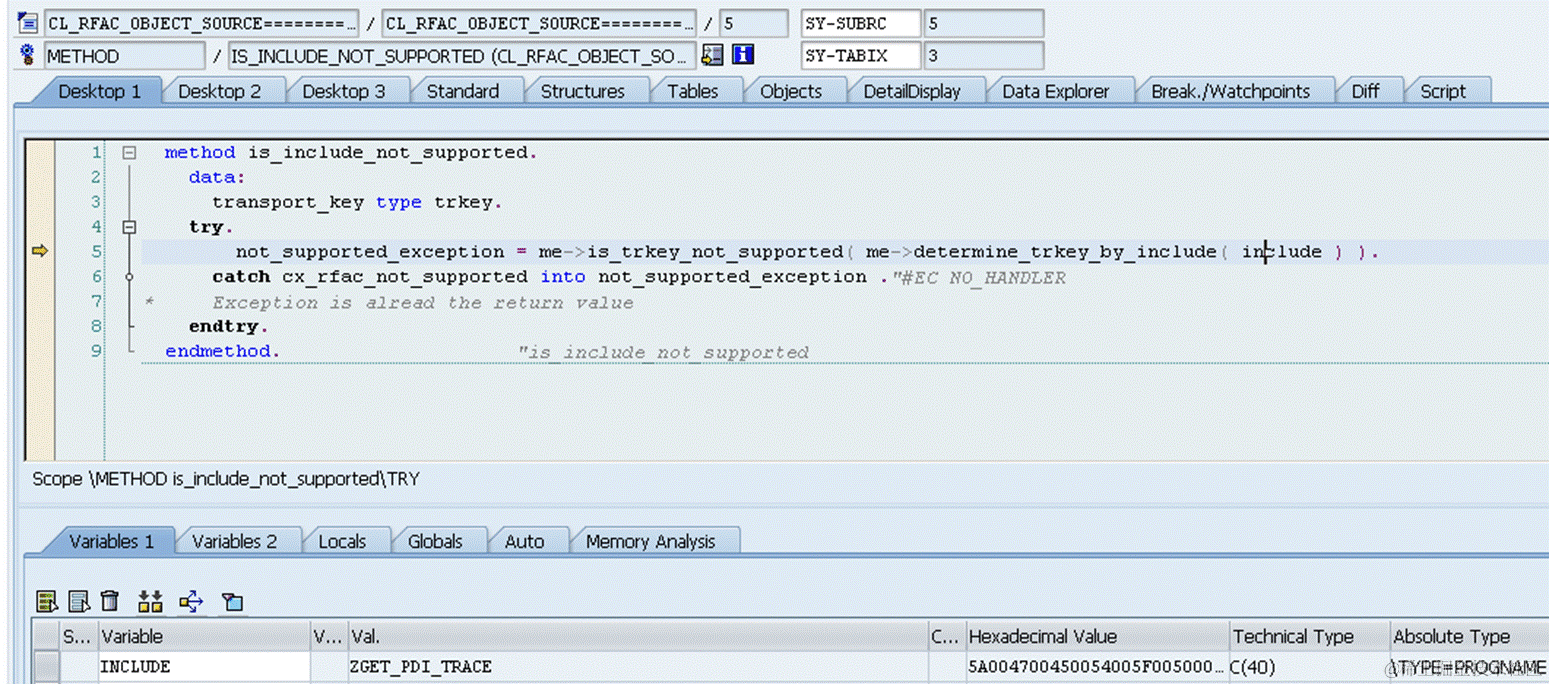1549x684 pixels.
Task: Open the Memory Analysis tab
Action: pyautogui.click(x=650, y=541)
